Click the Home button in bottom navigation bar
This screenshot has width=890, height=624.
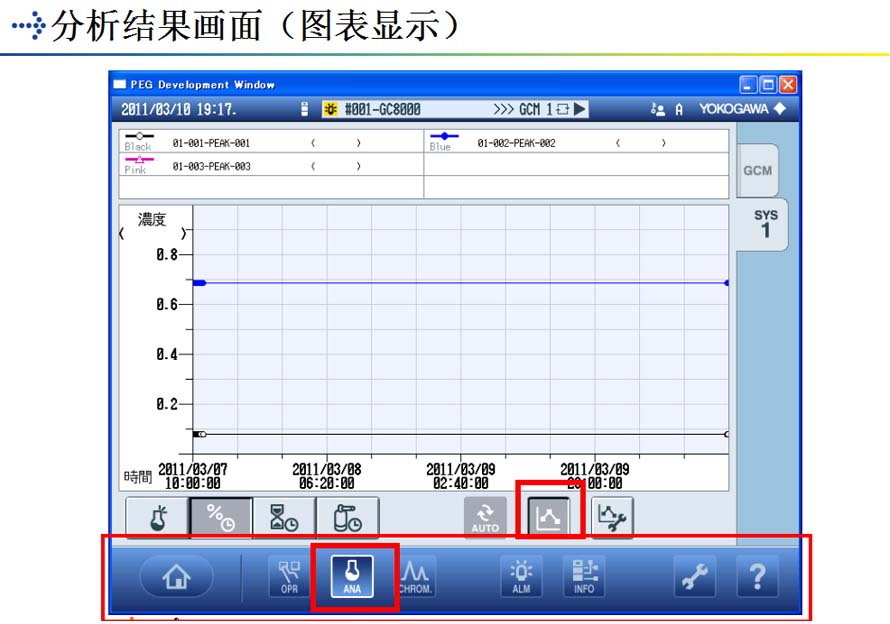pos(176,577)
